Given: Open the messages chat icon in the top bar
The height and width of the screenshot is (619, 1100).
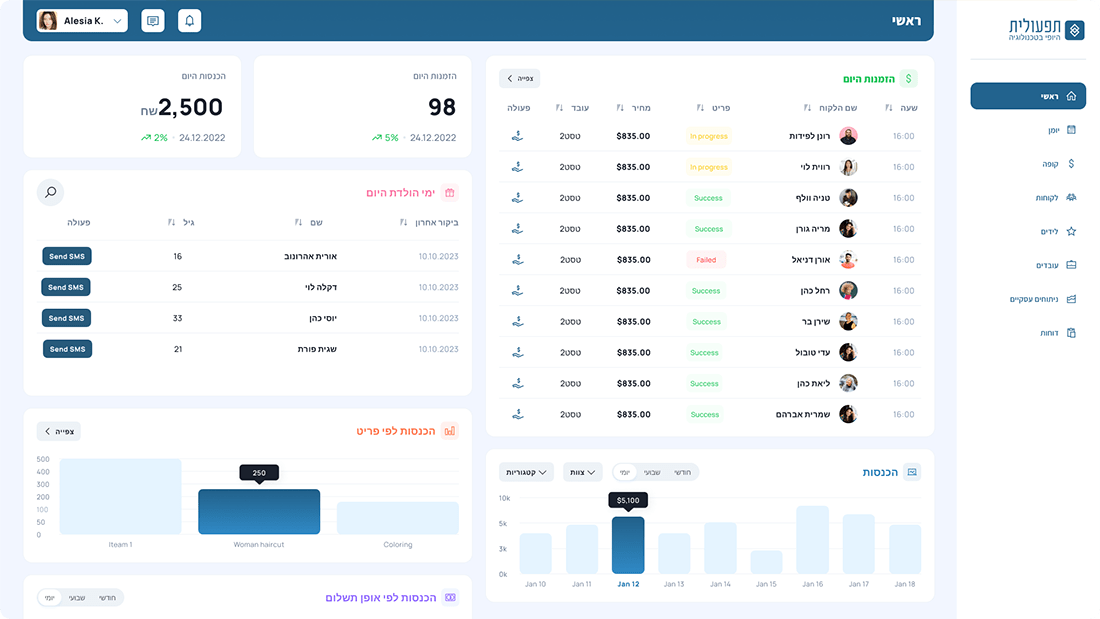Looking at the screenshot, I should click(x=153, y=21).
